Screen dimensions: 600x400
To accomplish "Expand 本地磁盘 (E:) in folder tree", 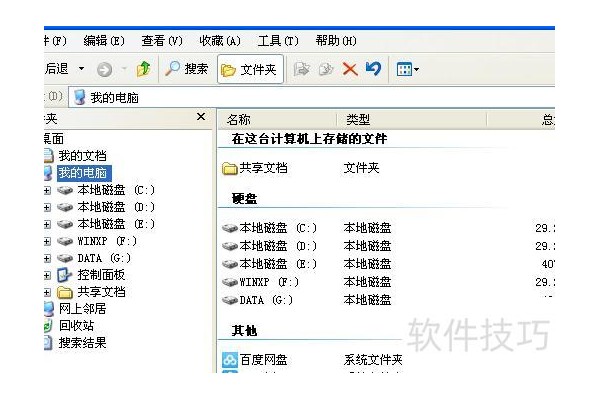I will click(x=47, y=224).
